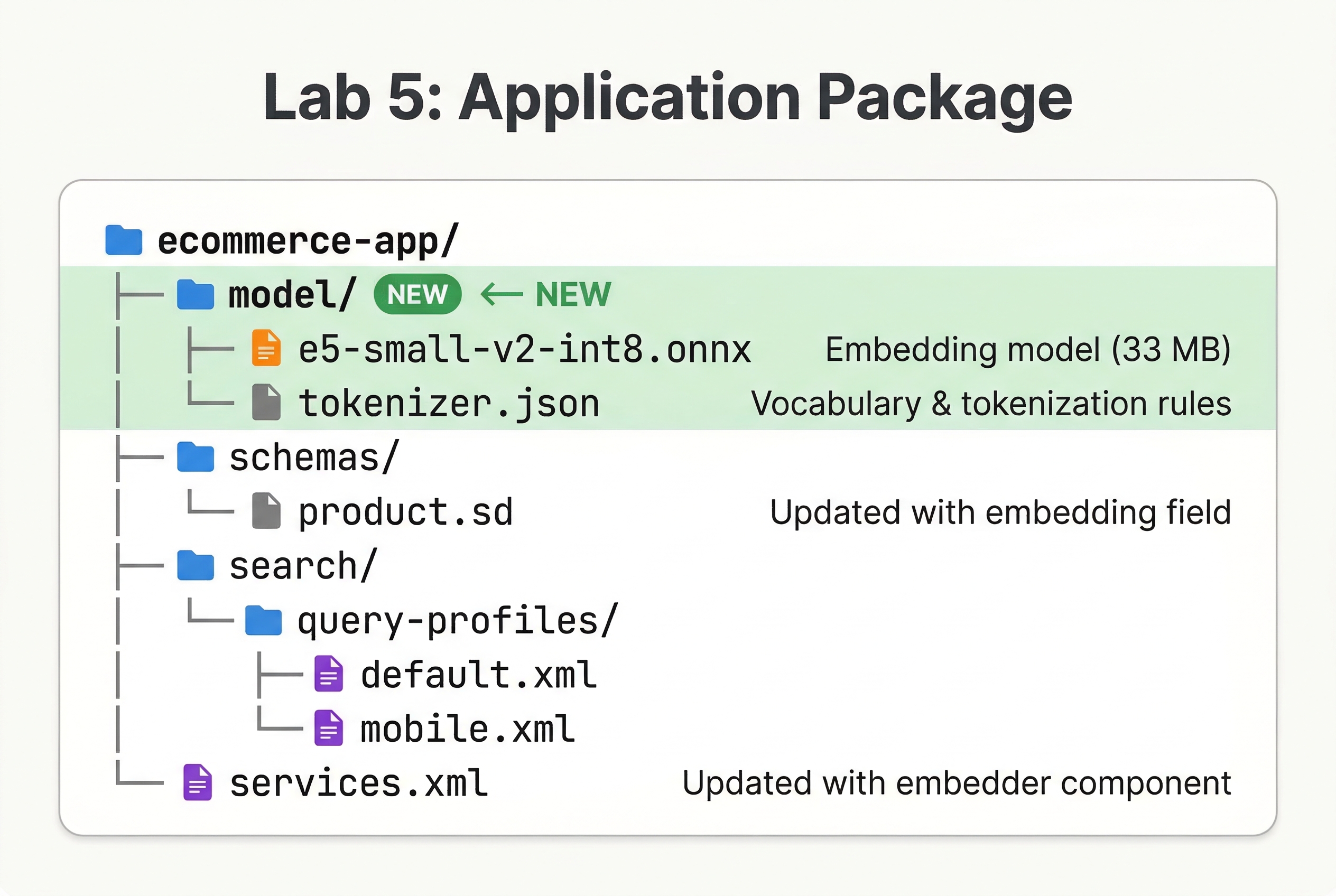This screenshot has width=1336, height=896.
Task: Click the default.xml file icon
Action: (328, 674)
